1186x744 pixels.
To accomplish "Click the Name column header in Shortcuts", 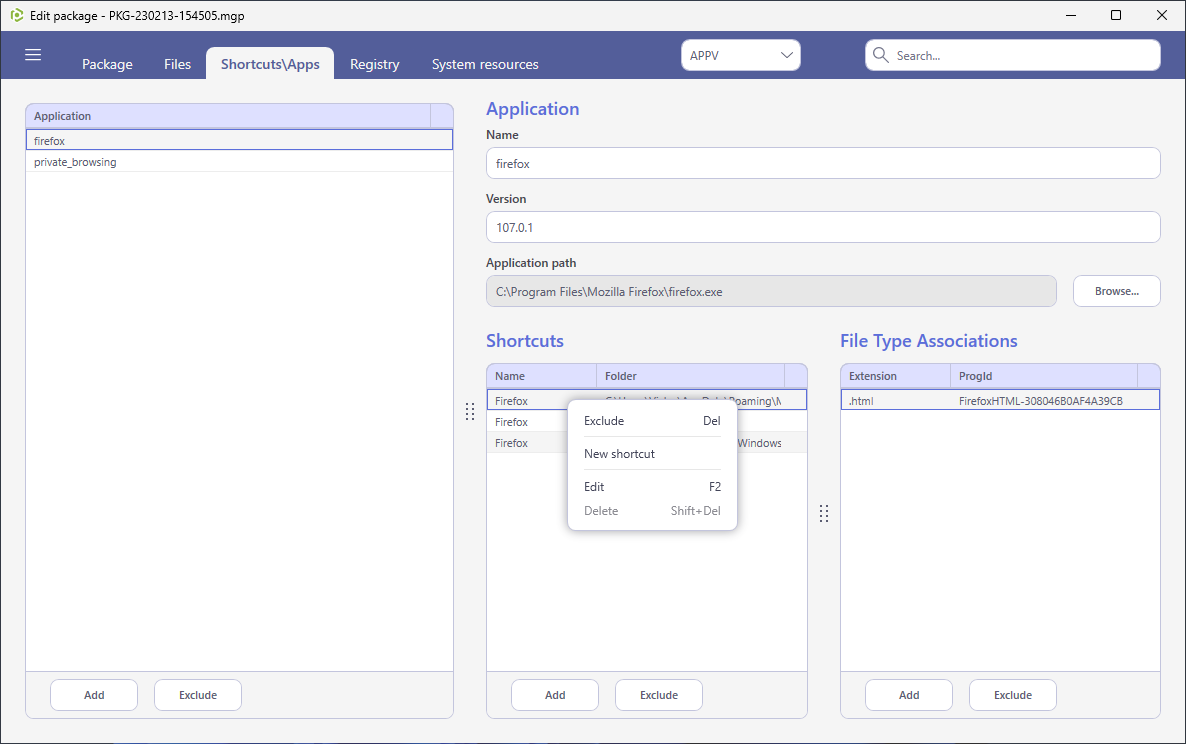I will (x=542, y=376).
